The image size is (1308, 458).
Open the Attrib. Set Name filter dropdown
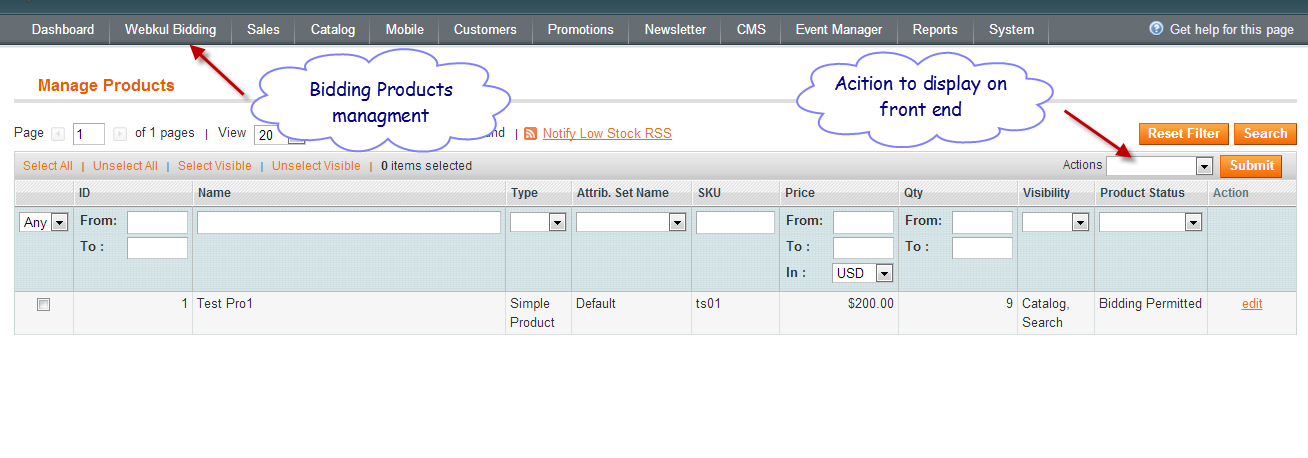coord(631,222)
